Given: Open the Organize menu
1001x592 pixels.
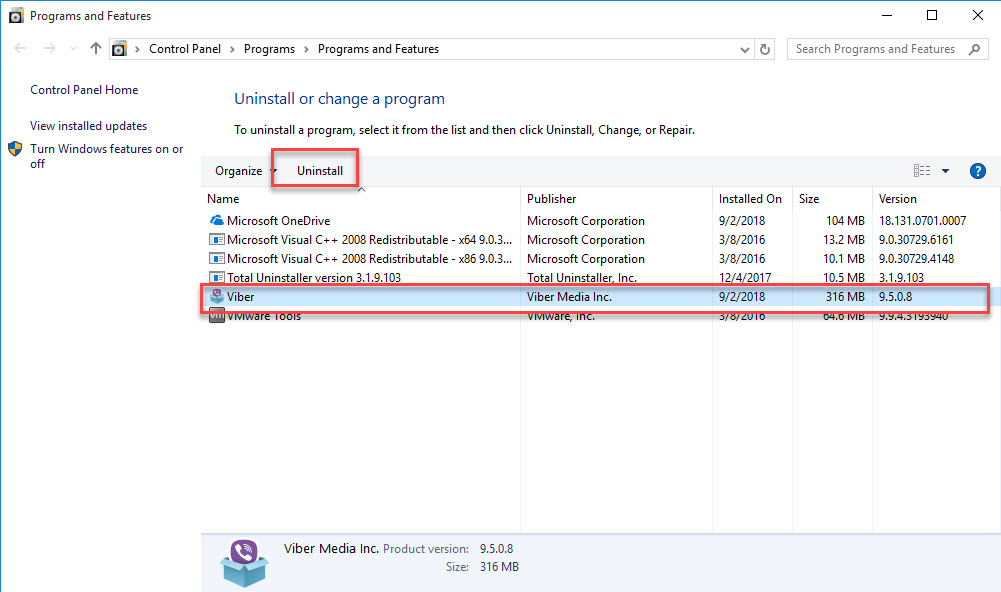Looking at the screenshot, I should [x=245, y=171].
